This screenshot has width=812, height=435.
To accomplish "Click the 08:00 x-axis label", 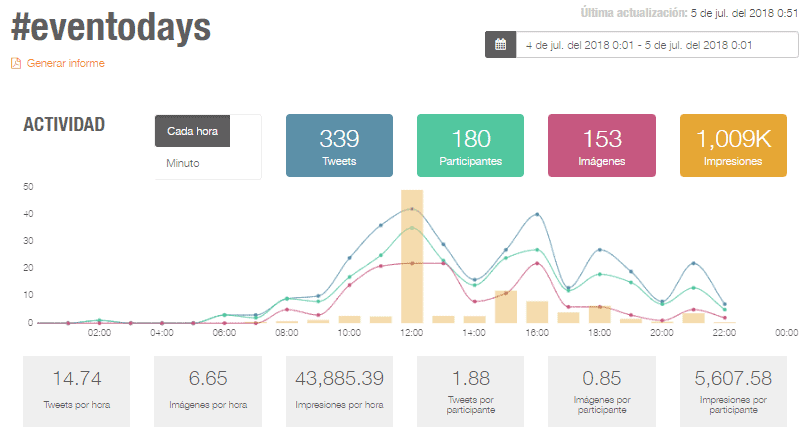I will pyautogui.click(x=286, y=332).
